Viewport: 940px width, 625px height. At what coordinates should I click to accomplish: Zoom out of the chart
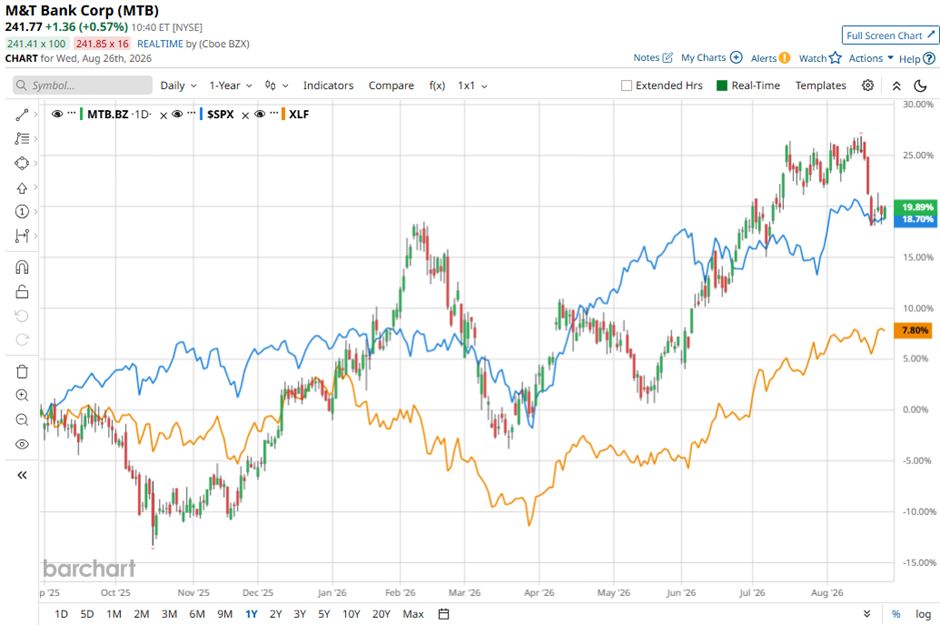[22, 419]
